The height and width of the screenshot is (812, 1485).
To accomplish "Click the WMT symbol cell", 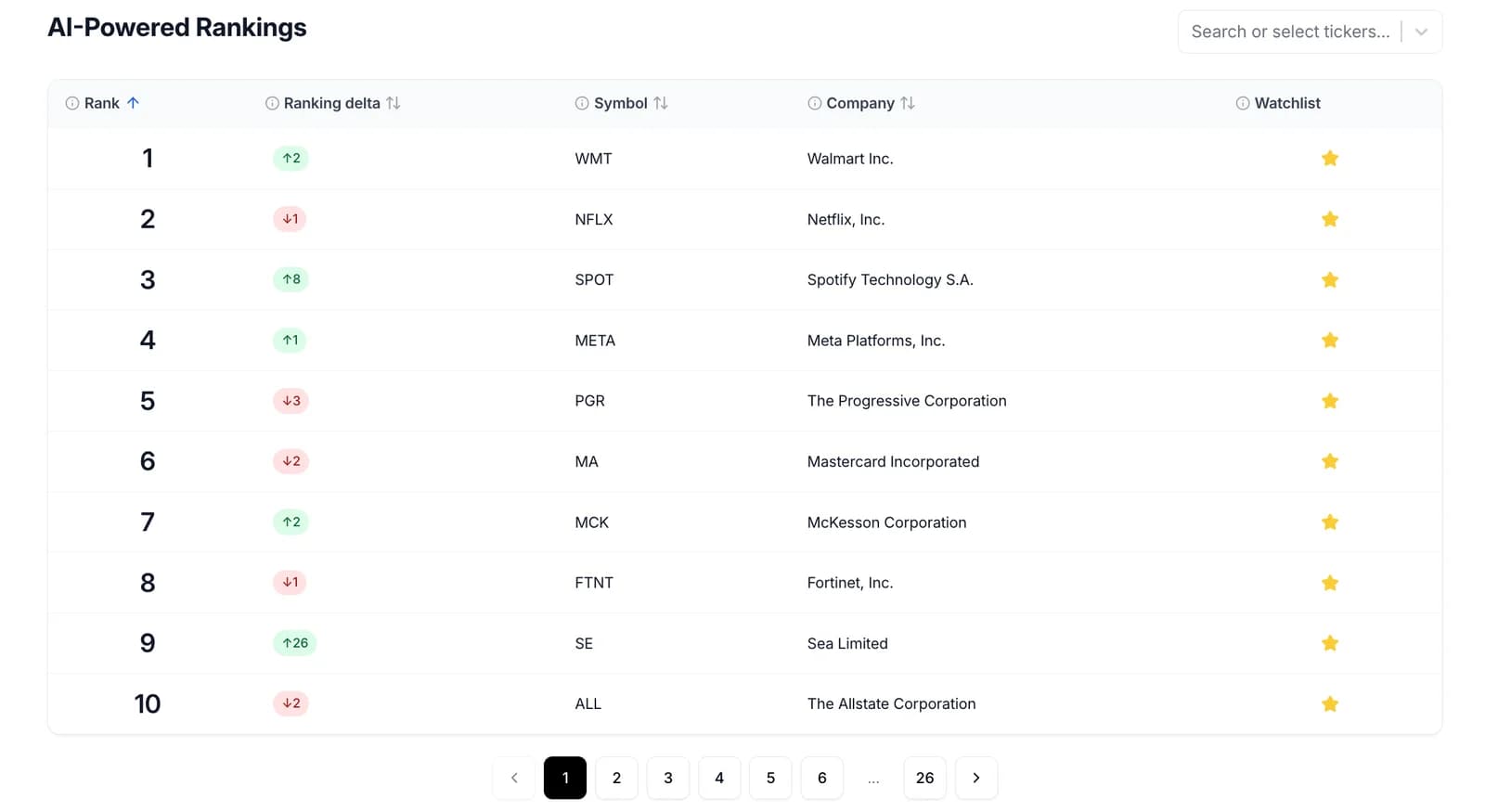I will (593, 159).
